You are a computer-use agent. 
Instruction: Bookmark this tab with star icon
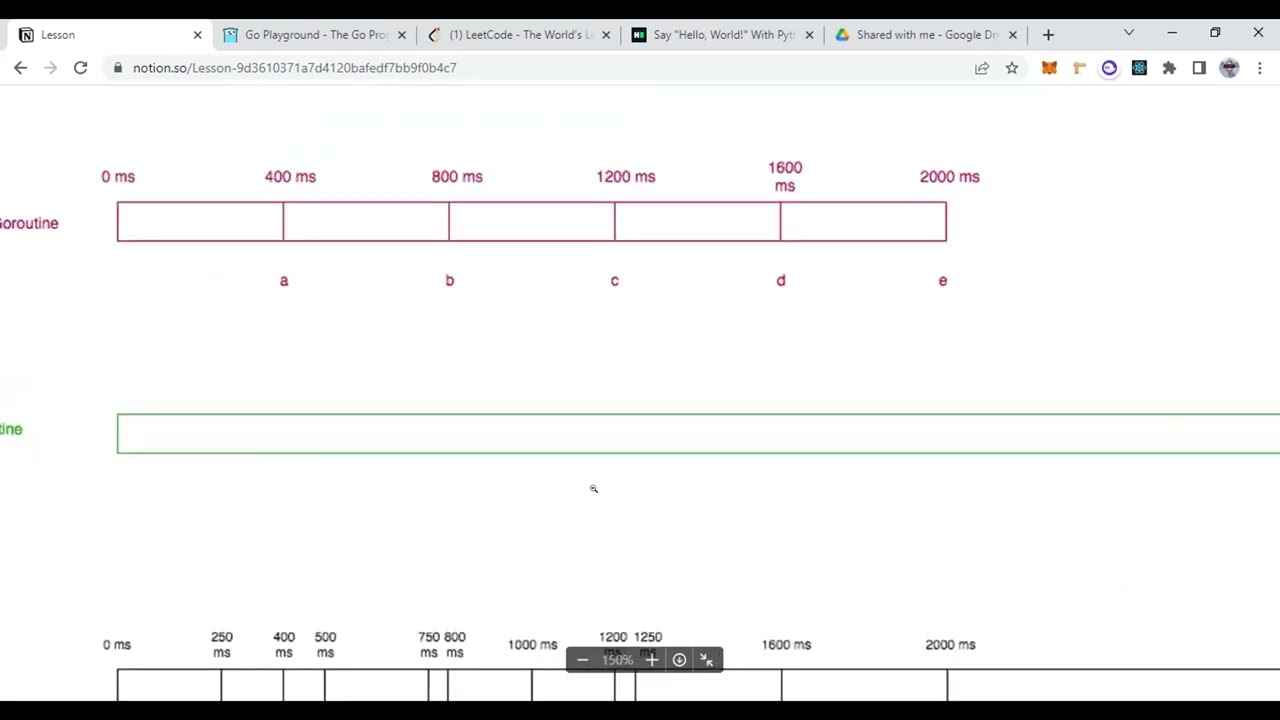click(x=1012, y=68)
